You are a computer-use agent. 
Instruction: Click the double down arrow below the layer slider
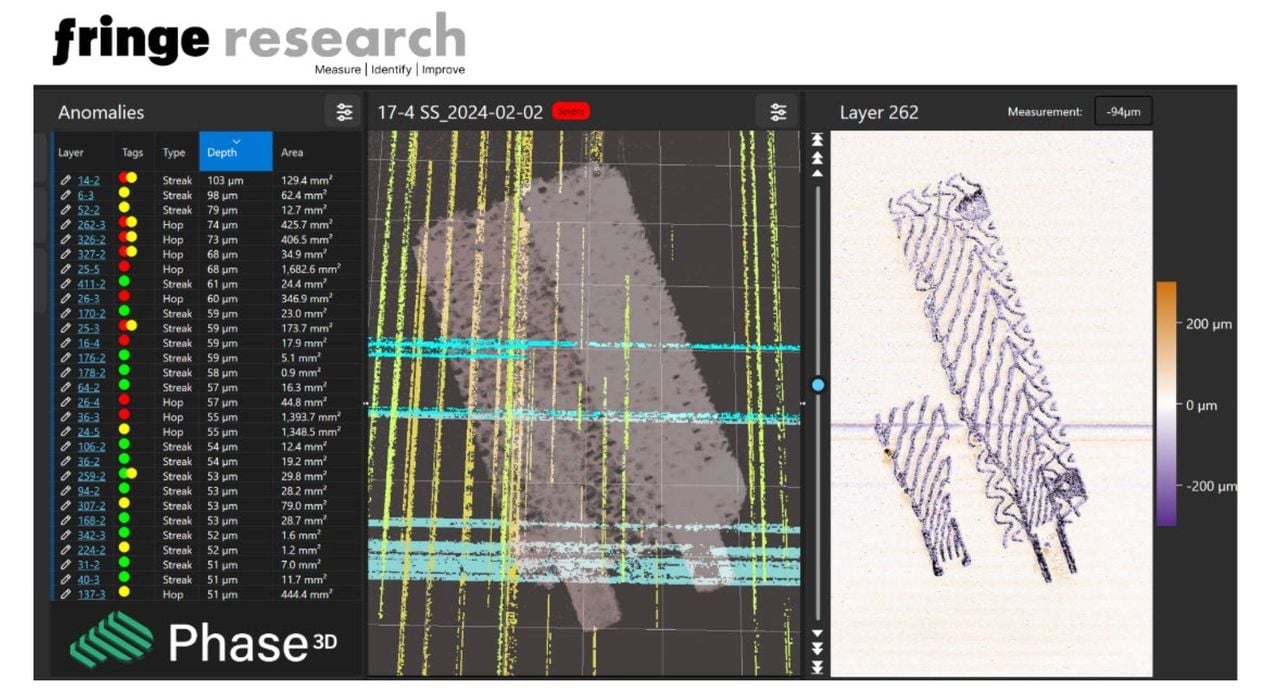[x=817, y=648]
